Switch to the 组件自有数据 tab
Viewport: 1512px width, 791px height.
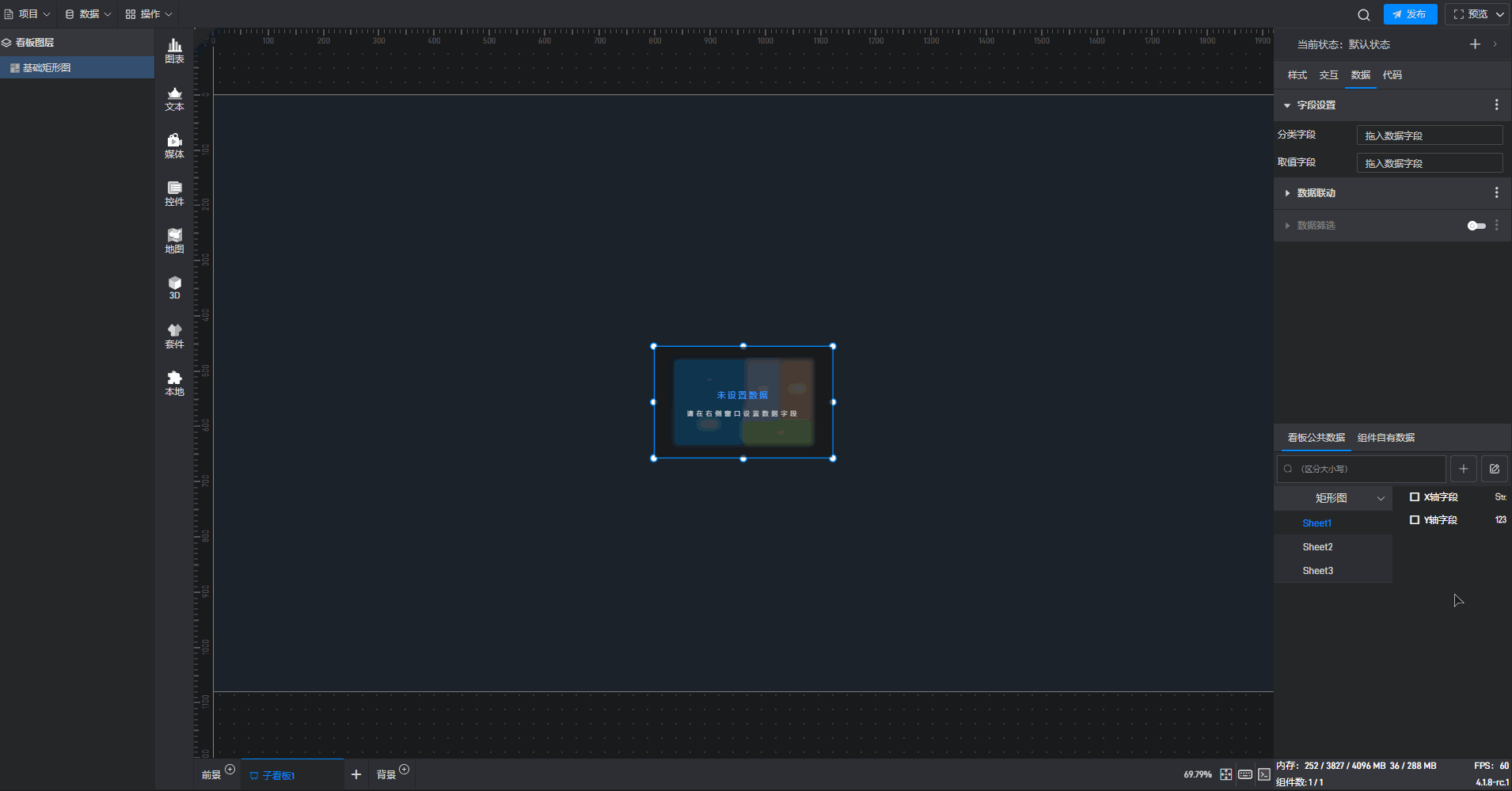click(1385, 438)
